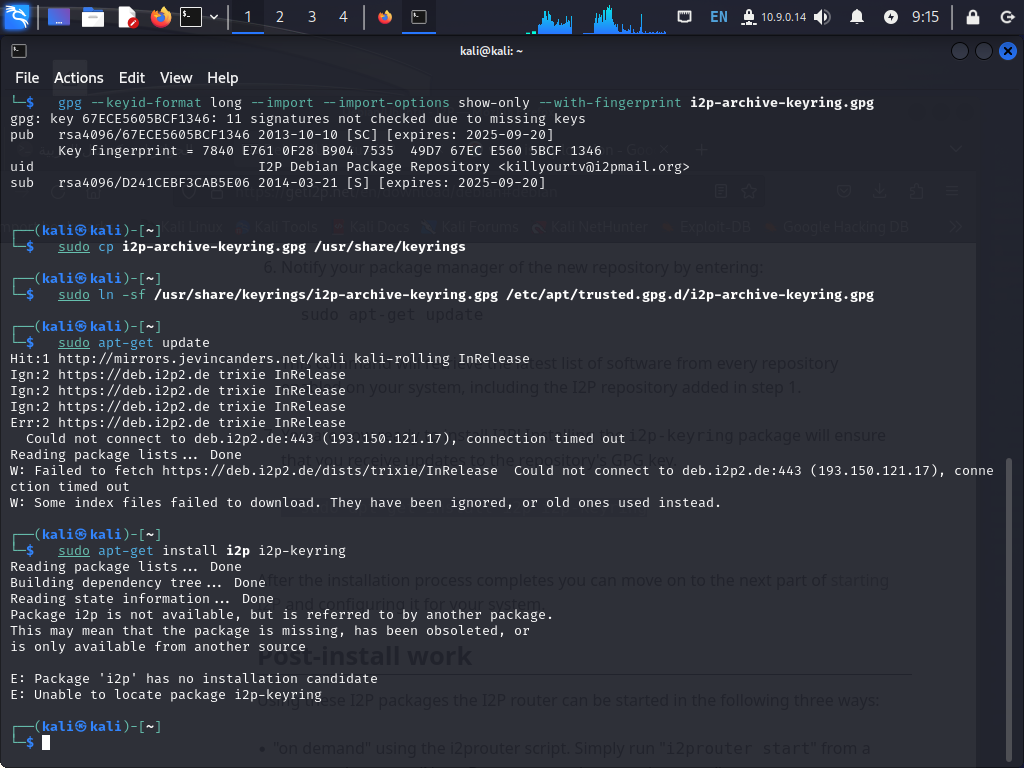Select the terminal window button in taskbar
The height and width of the screenshot is (768, 1024).
(x=419, y=17)
